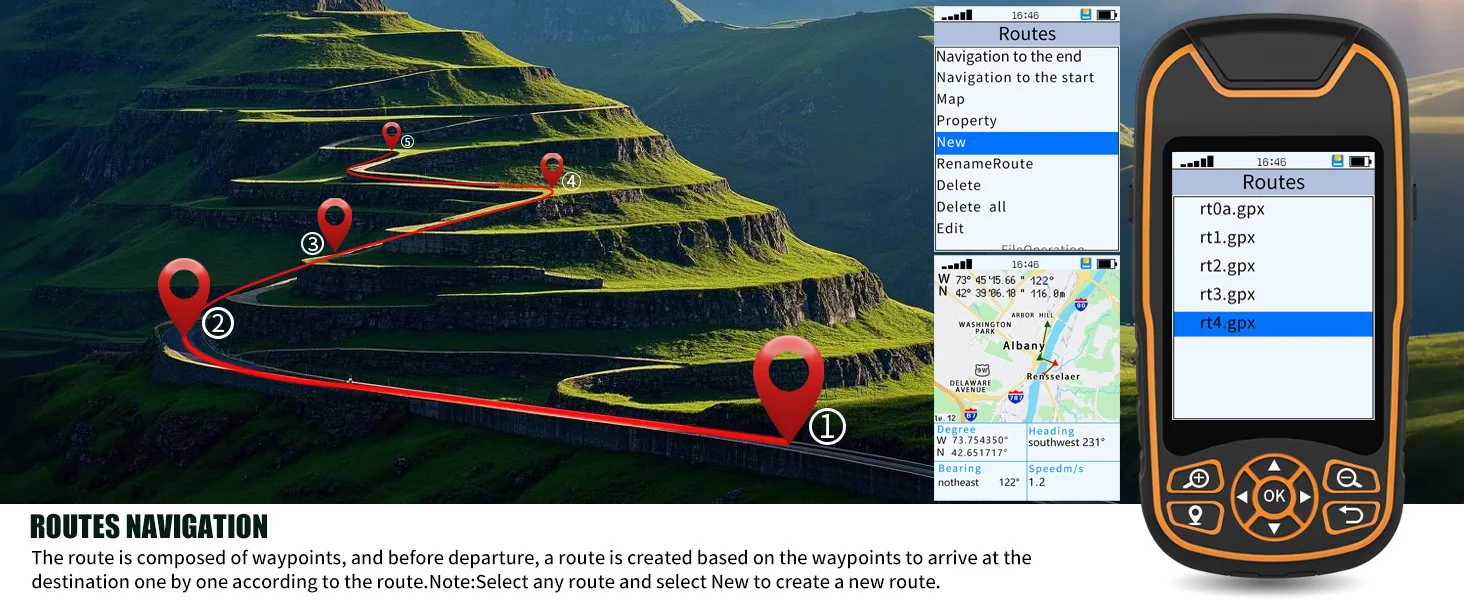This screenshot has height=600, width=1464.
Task: Select highlighted rt4.gpx route file
Action: pyautogui.click(x=1273, y=324)
